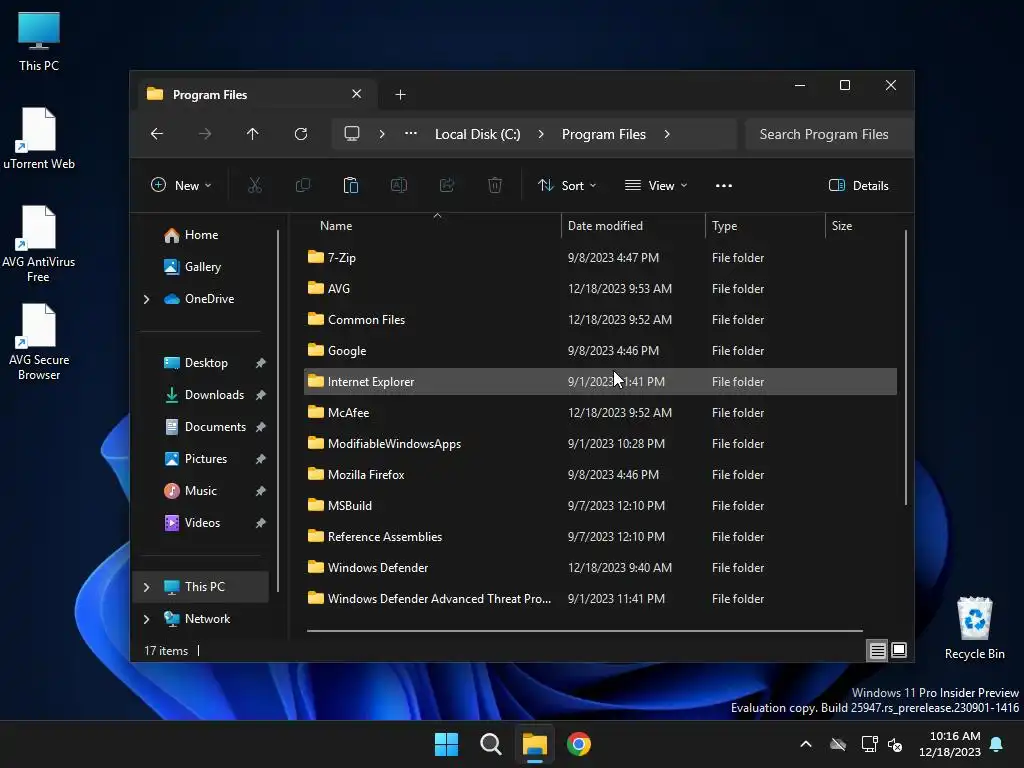Expand the OneDrive tree node
Viewport: 1024px width, 768px height.
(146, 299)
